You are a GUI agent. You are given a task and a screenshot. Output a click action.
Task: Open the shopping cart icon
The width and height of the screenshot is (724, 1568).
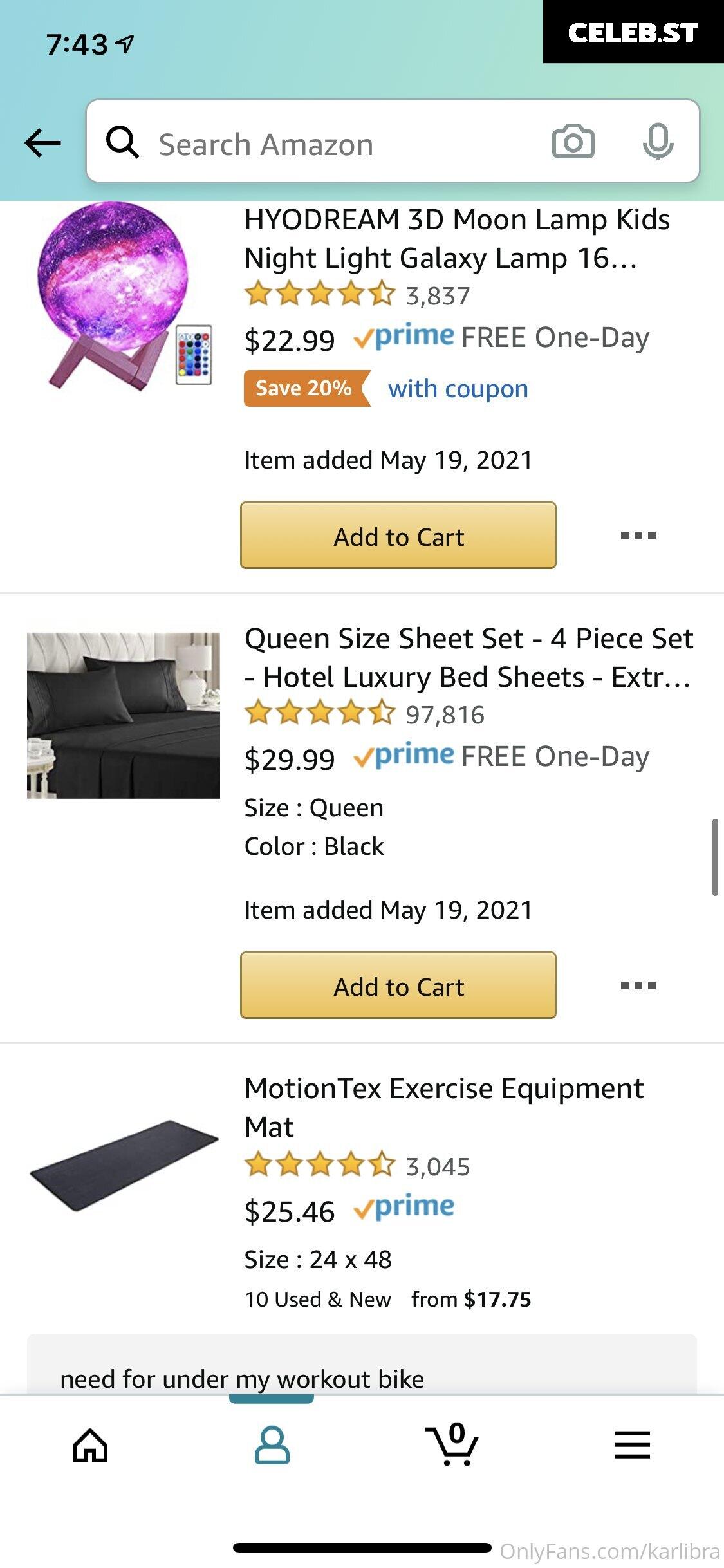click(x=452, y=1444)
